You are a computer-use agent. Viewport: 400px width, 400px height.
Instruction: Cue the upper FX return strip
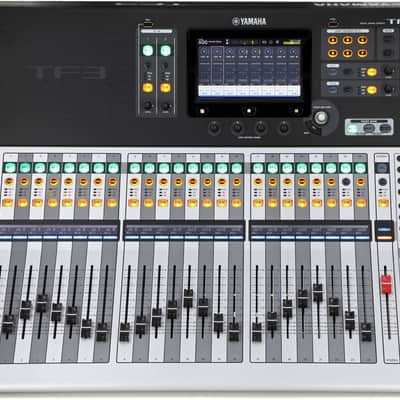pos(348,72)
